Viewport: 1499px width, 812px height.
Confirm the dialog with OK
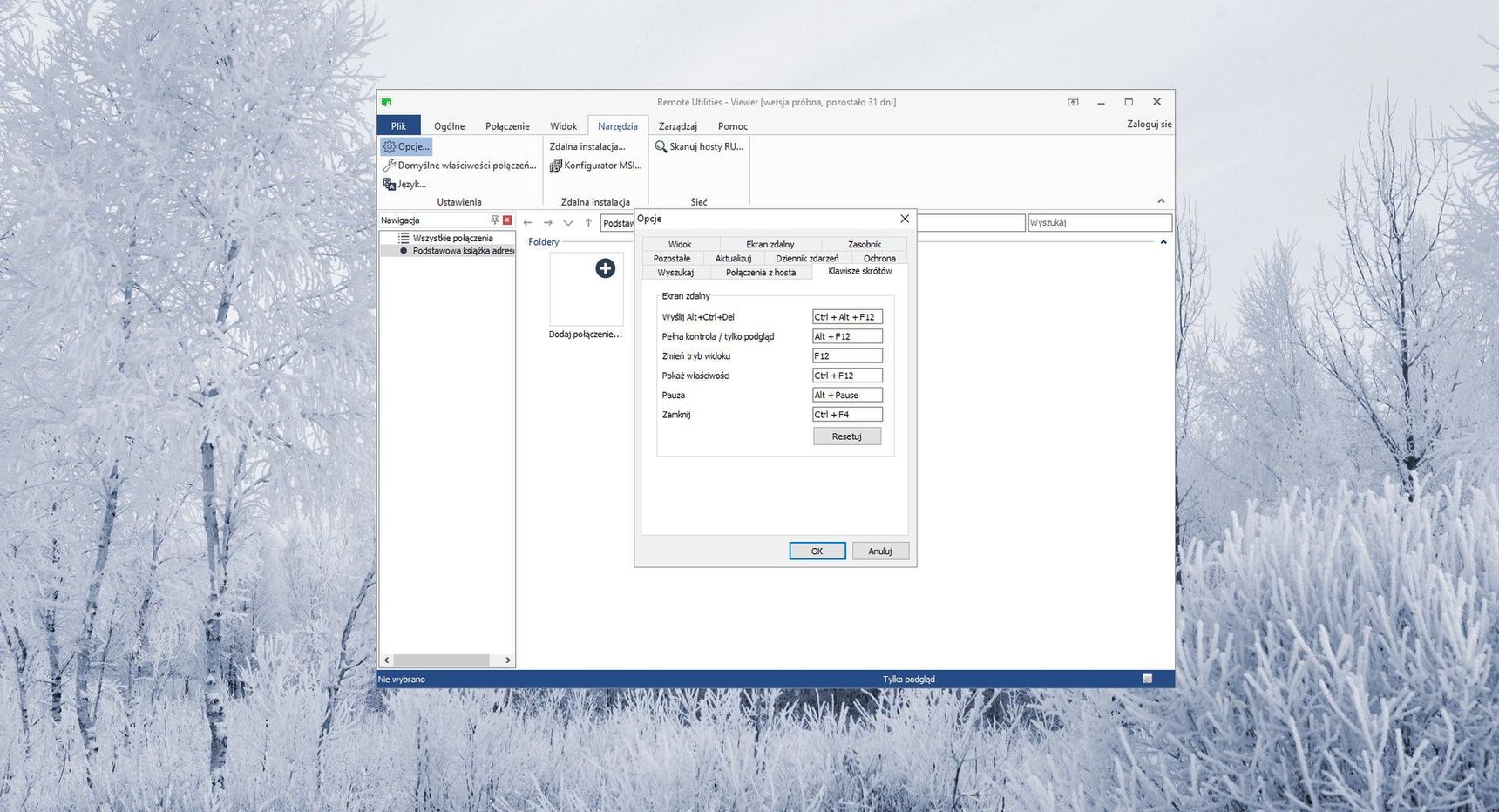(817, 551)
